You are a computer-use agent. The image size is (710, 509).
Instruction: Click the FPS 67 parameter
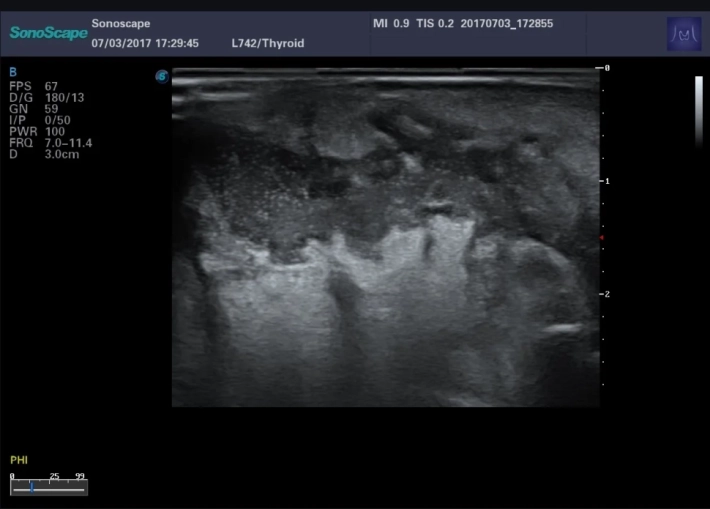[33, 86]
